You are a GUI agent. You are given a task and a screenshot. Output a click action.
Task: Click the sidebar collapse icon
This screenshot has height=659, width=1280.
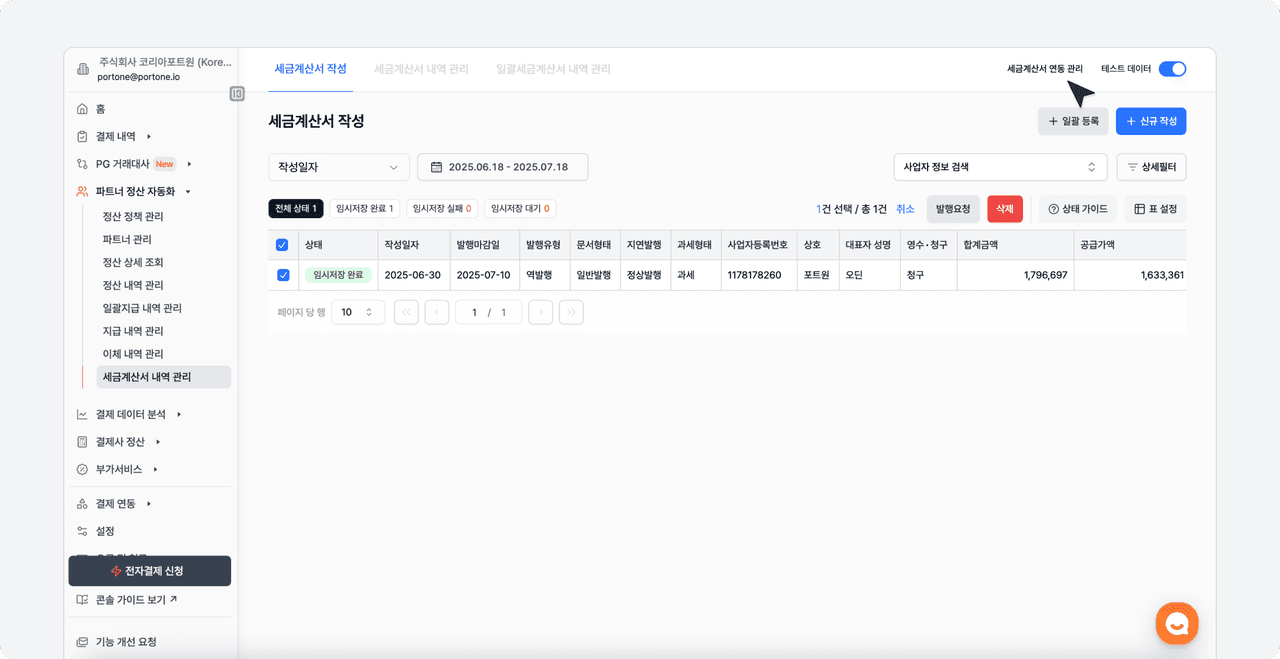(x=237, y=94)
